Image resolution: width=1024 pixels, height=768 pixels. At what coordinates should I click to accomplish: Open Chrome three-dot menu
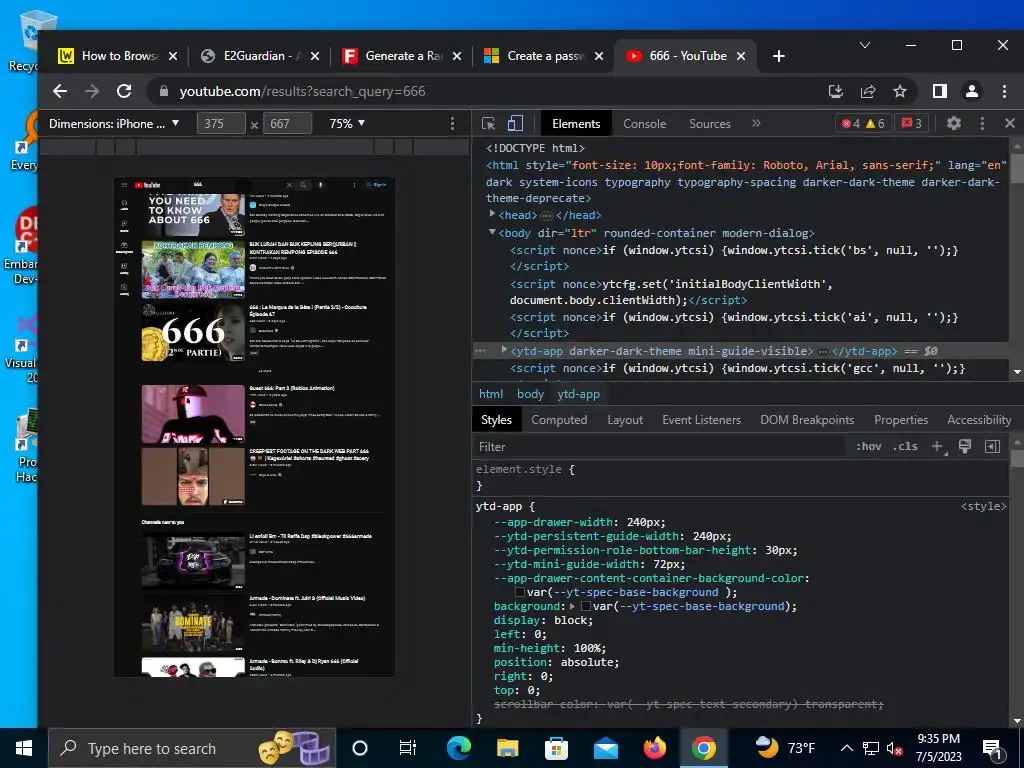click(1004, 91)
